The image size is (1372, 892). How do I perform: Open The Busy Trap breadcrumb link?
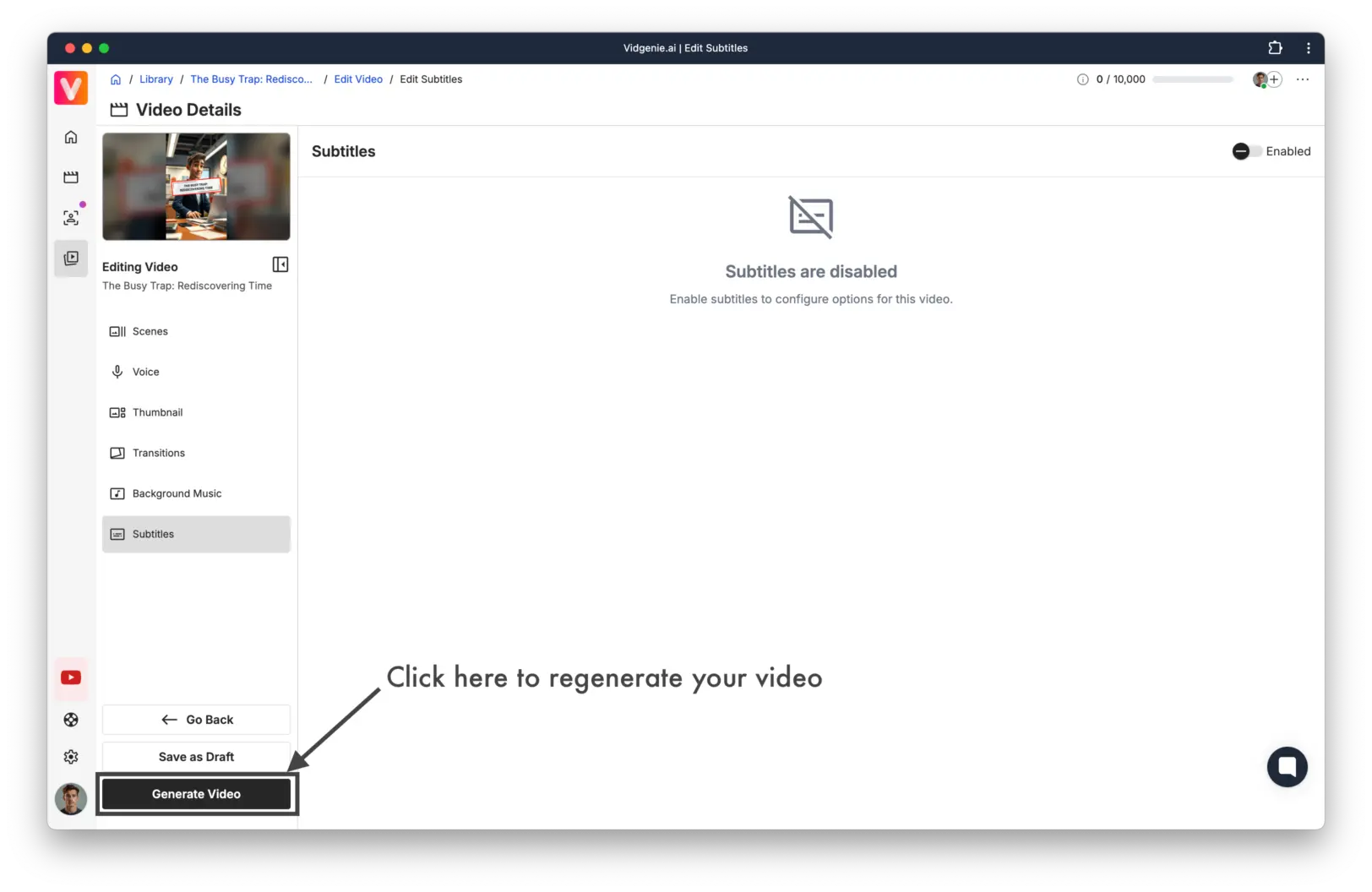[x=251, y=79]
